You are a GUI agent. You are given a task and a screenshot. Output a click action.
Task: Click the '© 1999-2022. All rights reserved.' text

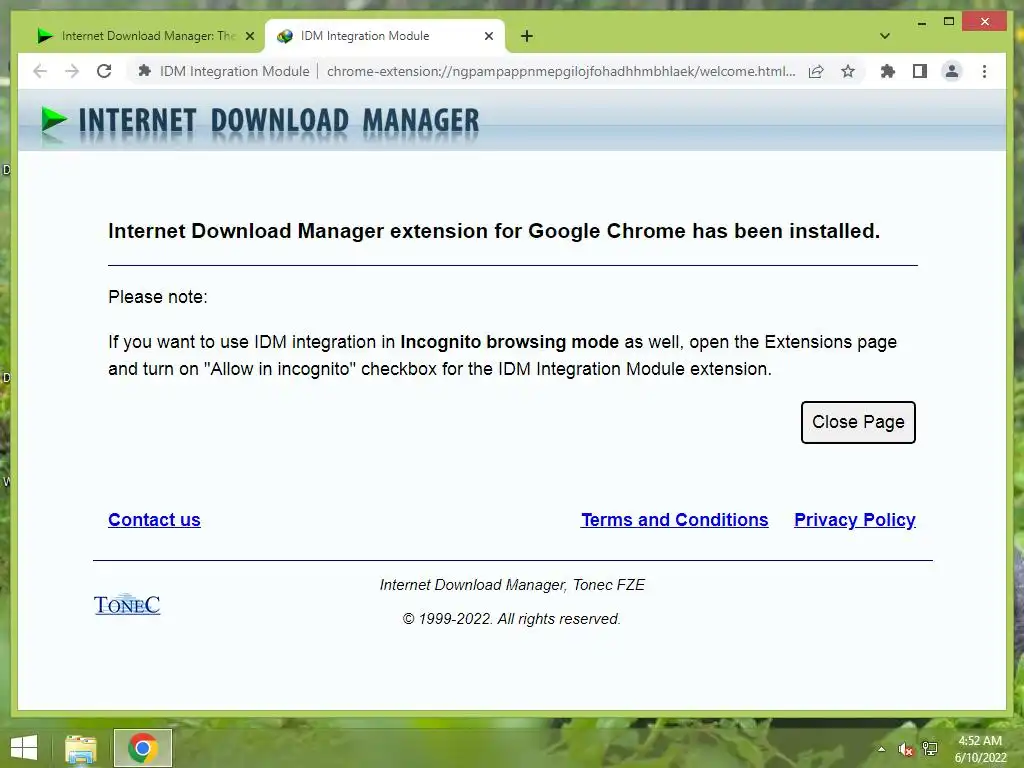tap(511, 619)
